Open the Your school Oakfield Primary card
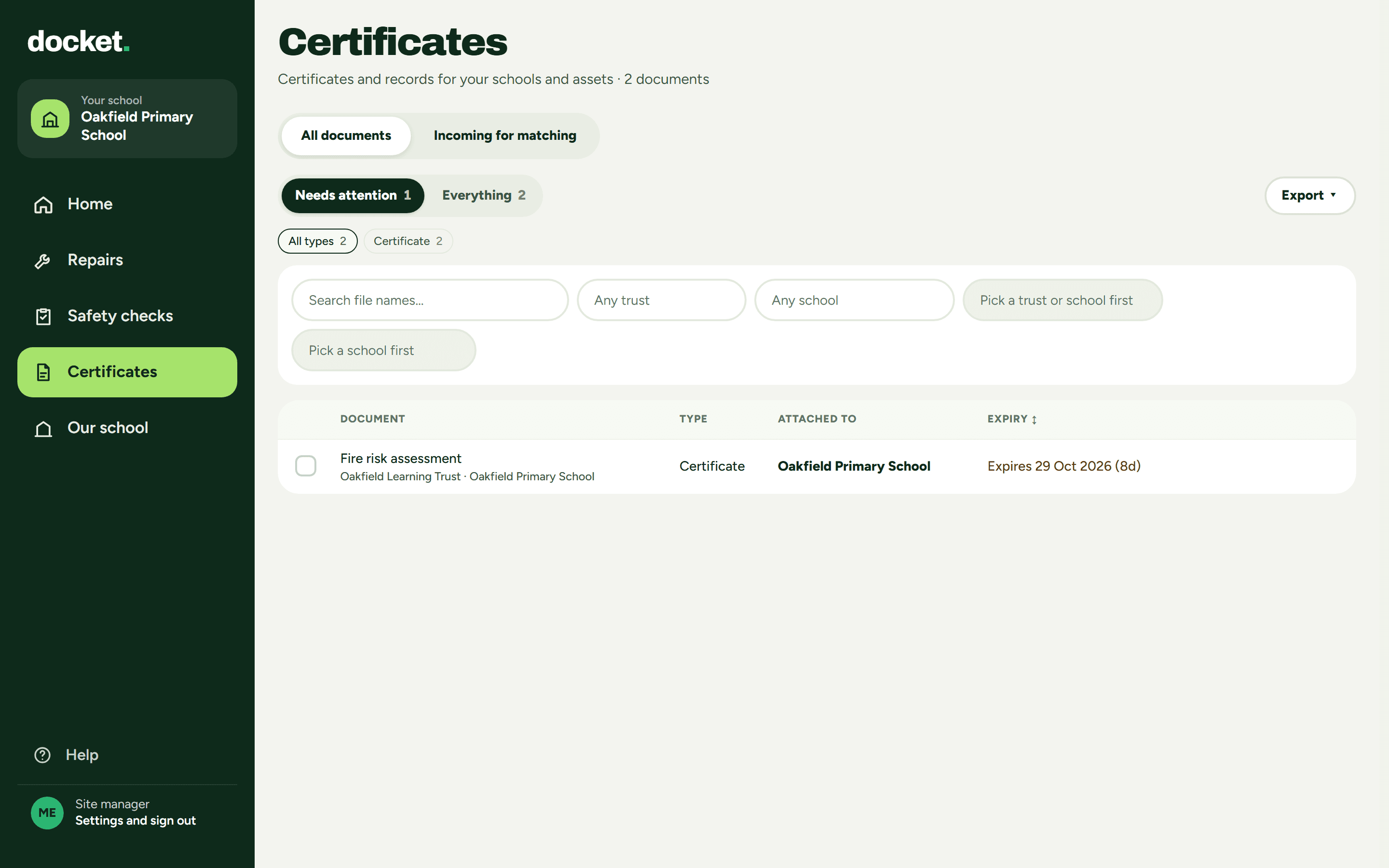Viewport: 1389px width, 868px height. pyautogui.click(x=127, y=119)
